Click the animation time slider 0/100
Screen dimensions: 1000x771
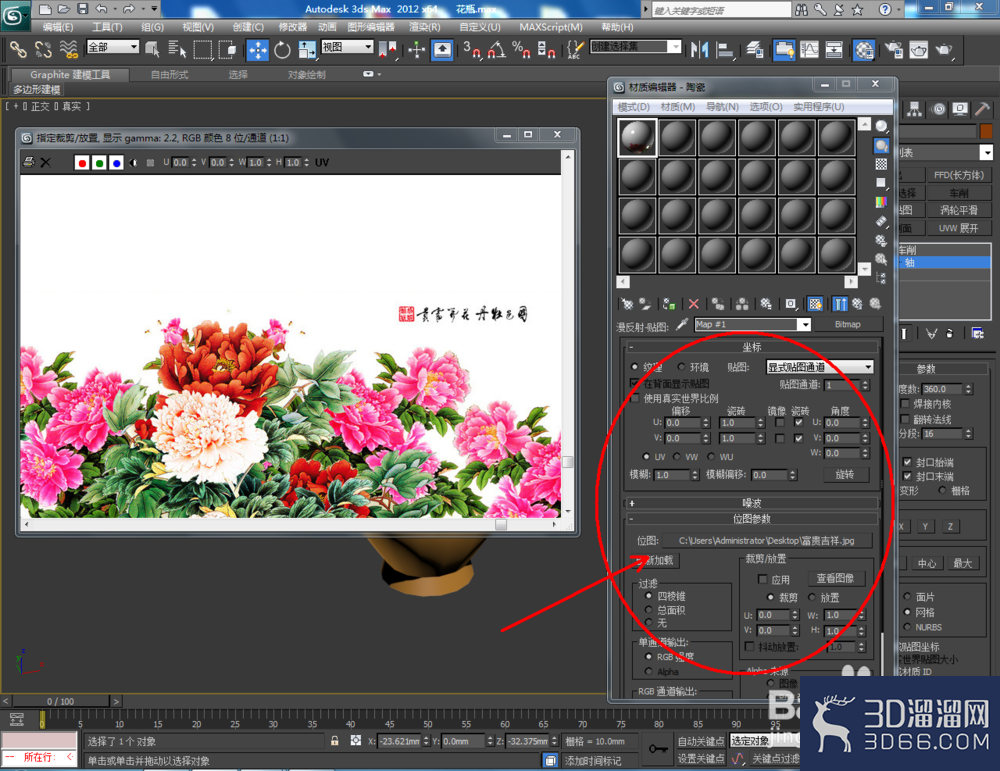(61, 701)
